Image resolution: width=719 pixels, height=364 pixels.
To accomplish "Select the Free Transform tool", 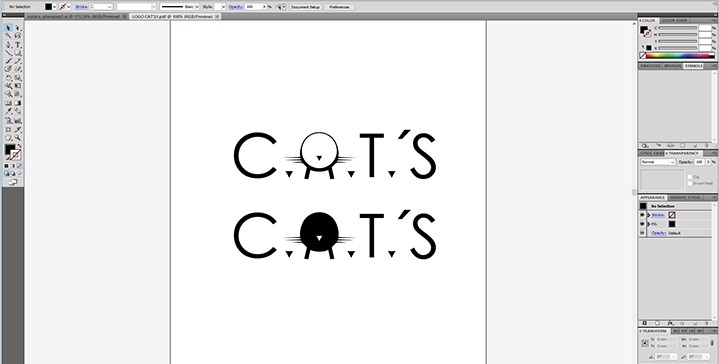I will click(18, 86).
